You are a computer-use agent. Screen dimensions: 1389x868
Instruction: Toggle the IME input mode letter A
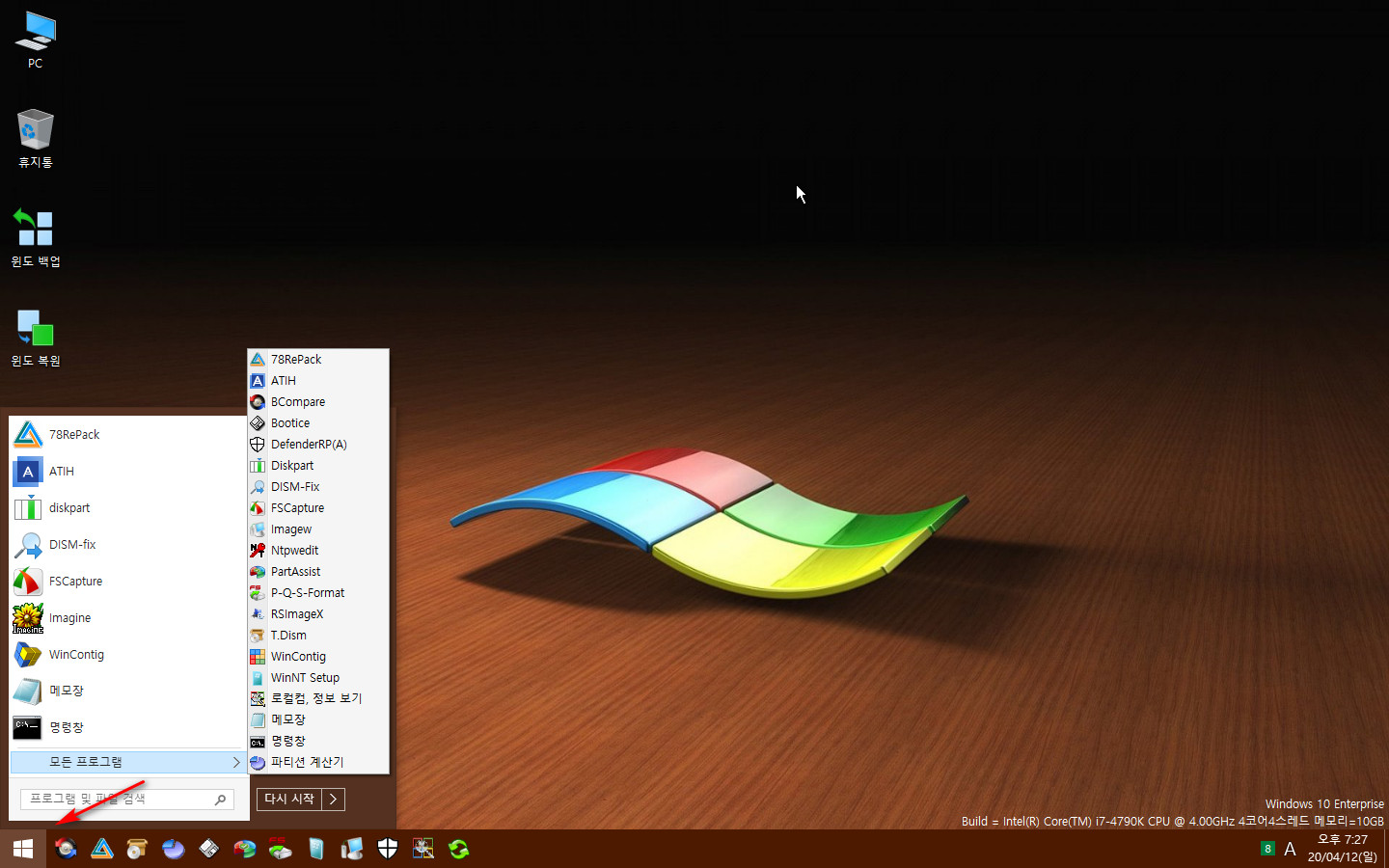click(1290, 850)
